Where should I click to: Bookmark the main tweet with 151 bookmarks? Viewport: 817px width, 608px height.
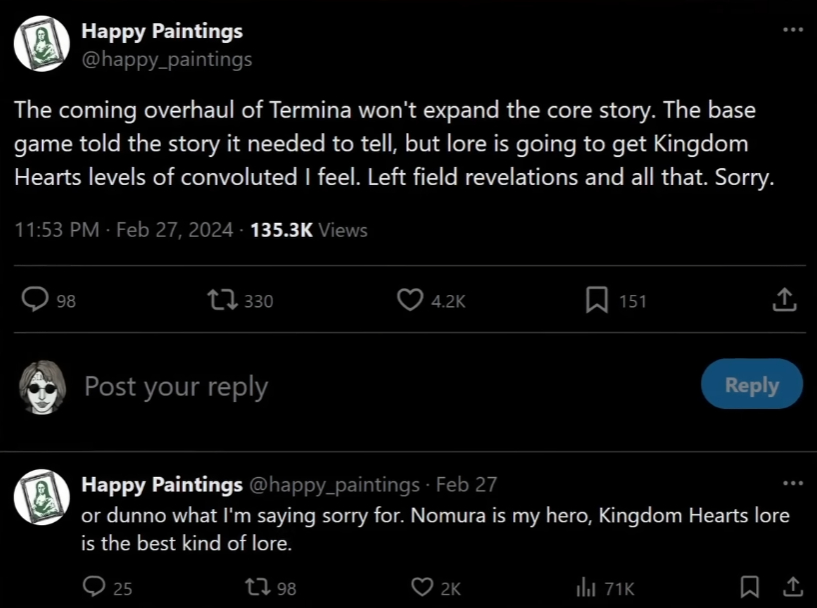pyautogui.click(x=597, y=300)
